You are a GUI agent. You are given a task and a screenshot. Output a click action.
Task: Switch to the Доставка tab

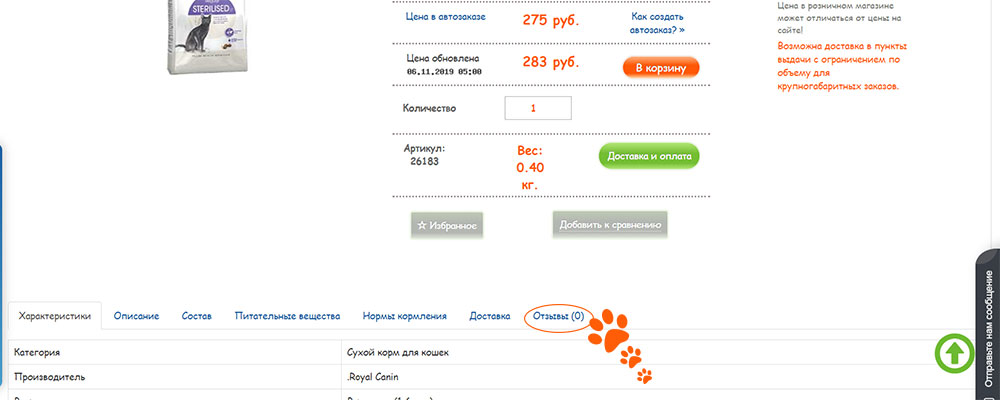coord(490,316)
